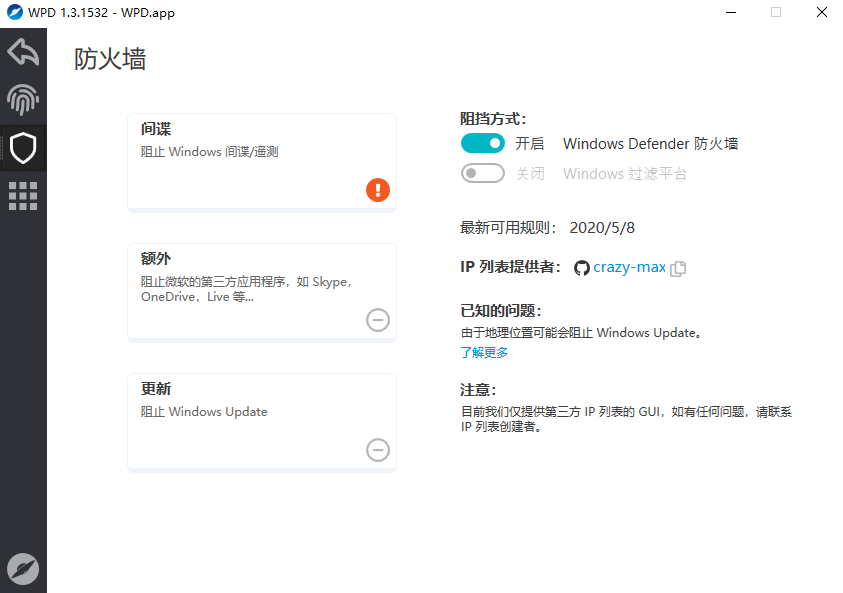
Task: Click the Windows Defender 防火墙 label
Action: click(651, 144)
